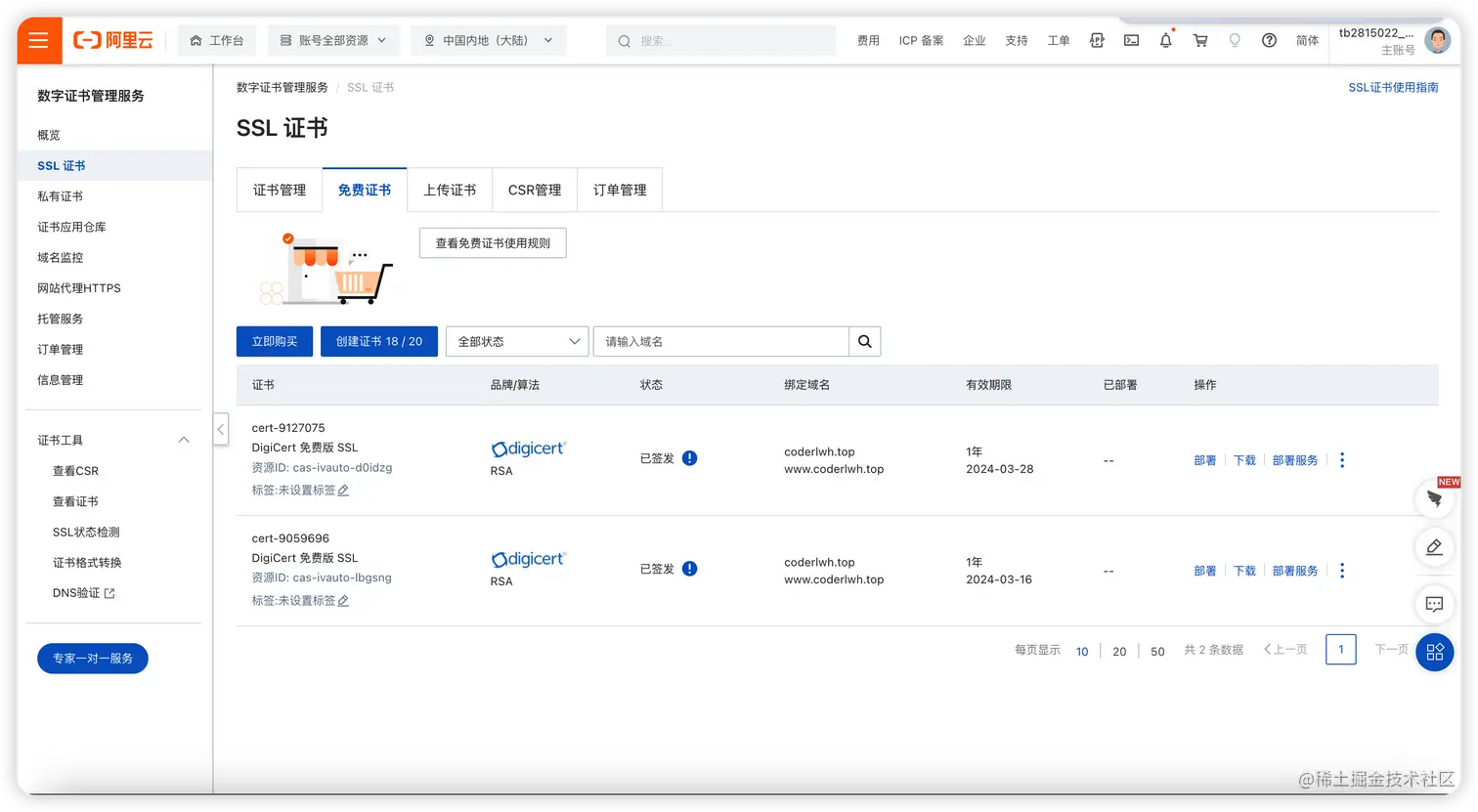Select the 免费证书 tab
Viewport: 1478px width, 812px height.
[x=365, y=190]
